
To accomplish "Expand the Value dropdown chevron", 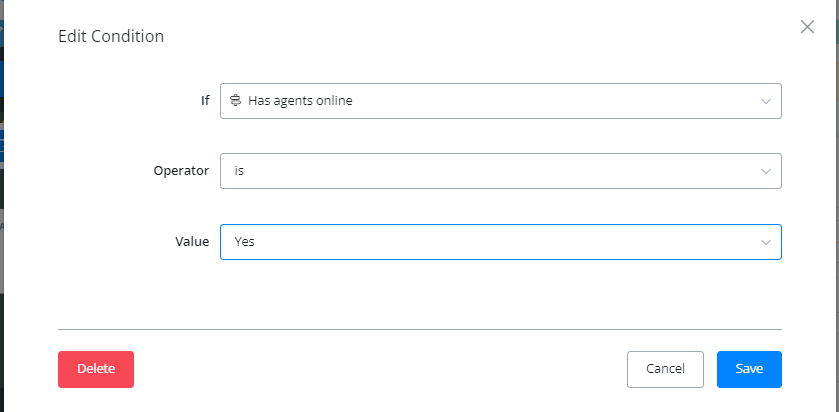I will pyautogui.click(x=765, y=242).
